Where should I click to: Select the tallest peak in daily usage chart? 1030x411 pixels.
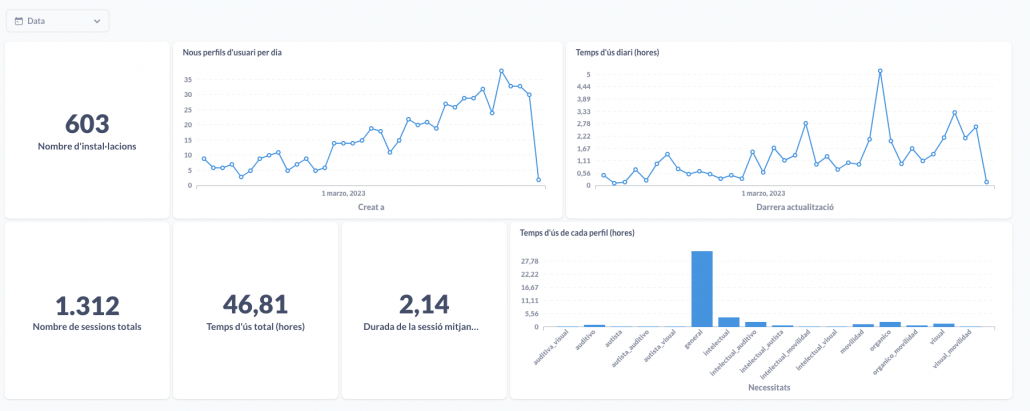point(880,71)
